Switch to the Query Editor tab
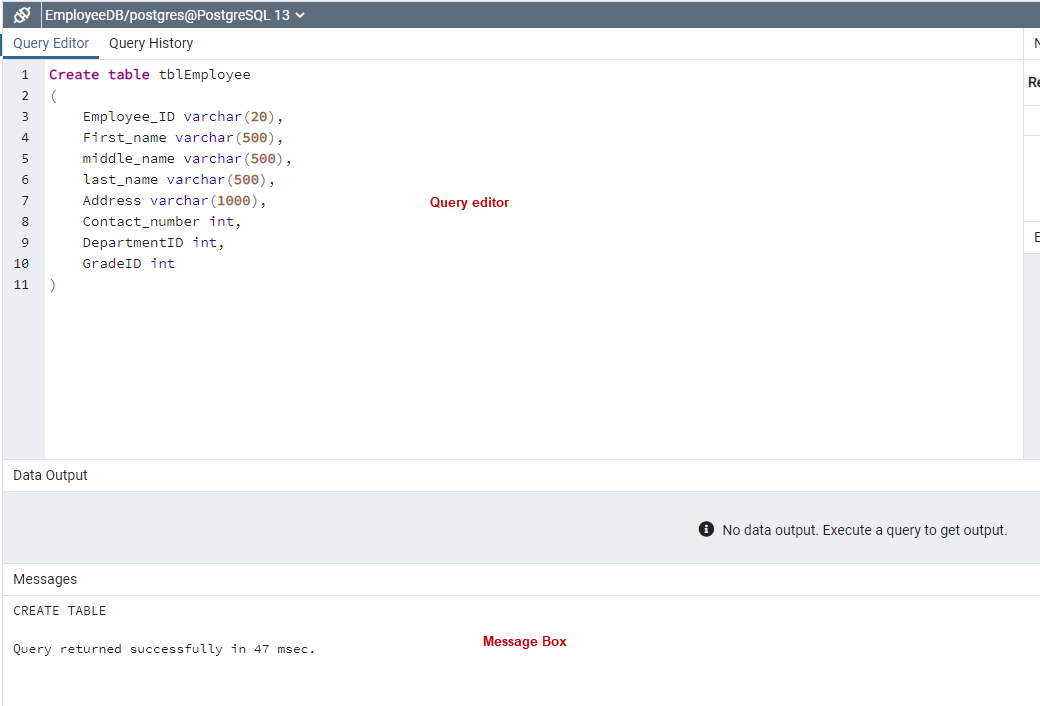The image size is (1040, 706). pyautogui.click(x=51, y=43)
